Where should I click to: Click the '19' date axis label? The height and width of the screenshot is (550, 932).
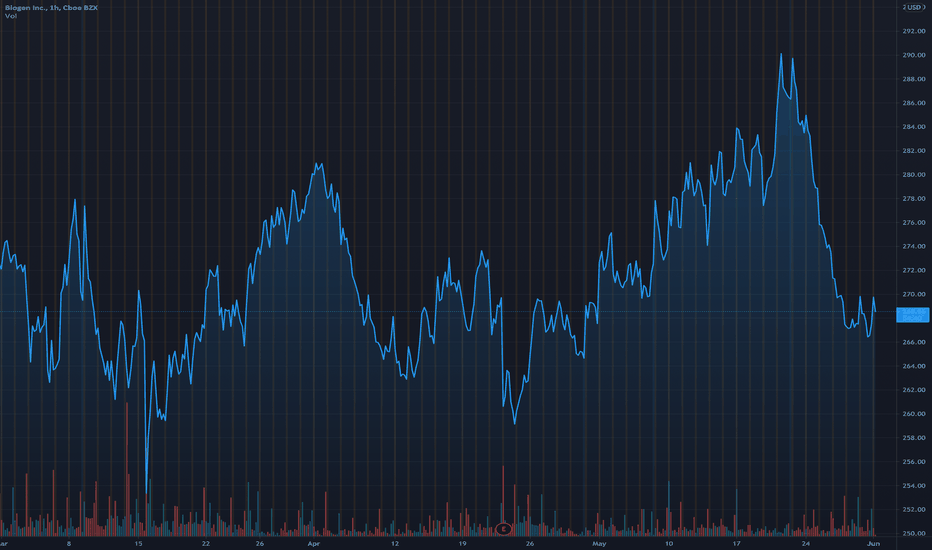point(462,543)
